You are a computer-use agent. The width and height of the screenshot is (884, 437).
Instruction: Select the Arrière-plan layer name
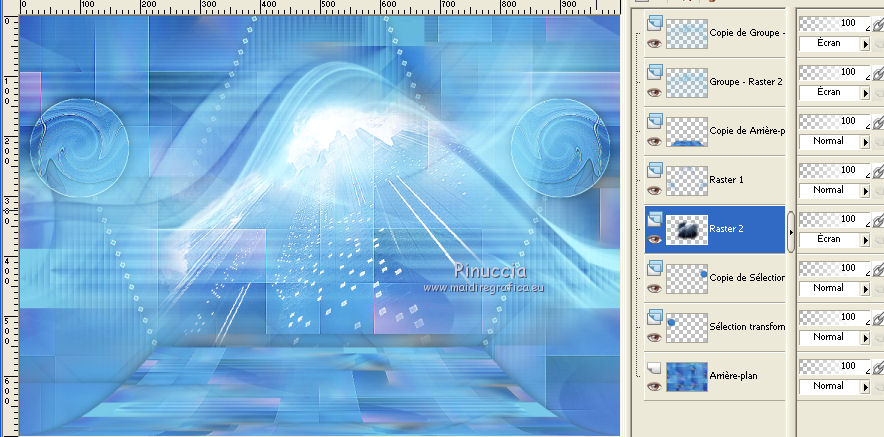click(x=733, y=376)
